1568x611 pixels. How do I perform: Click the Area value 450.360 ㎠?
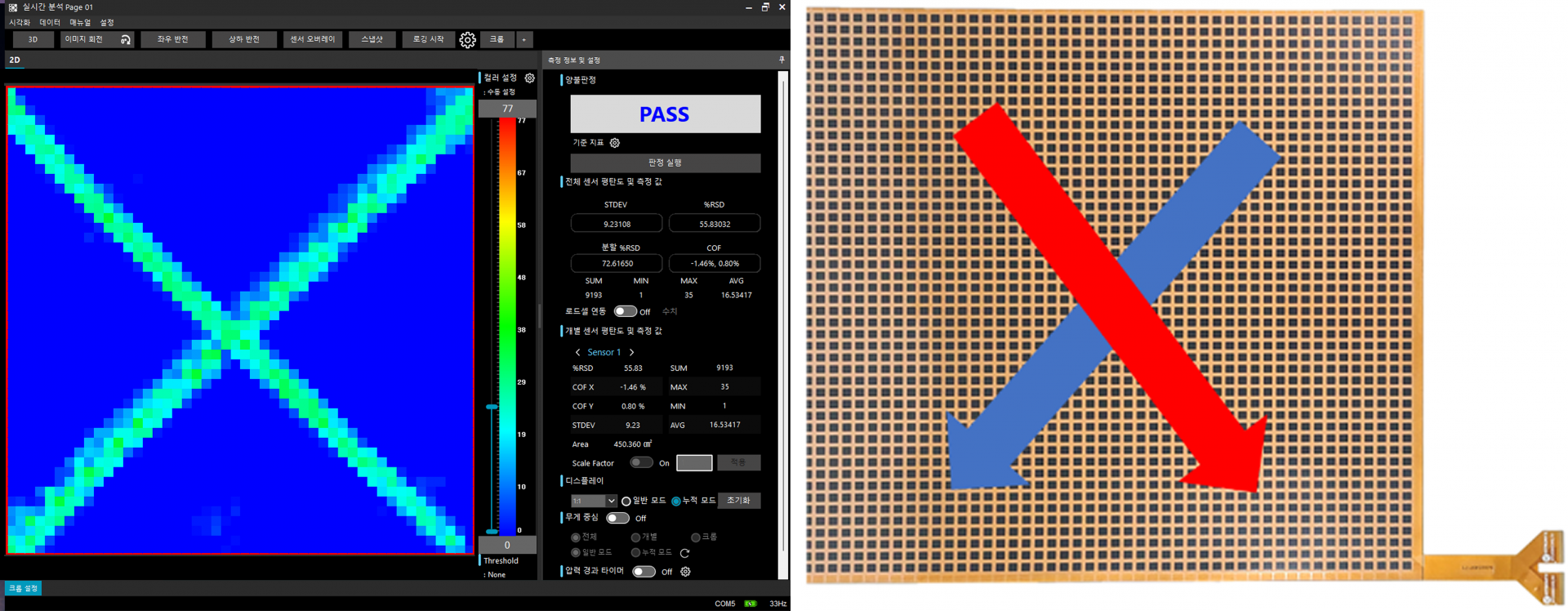pos(633,444)
